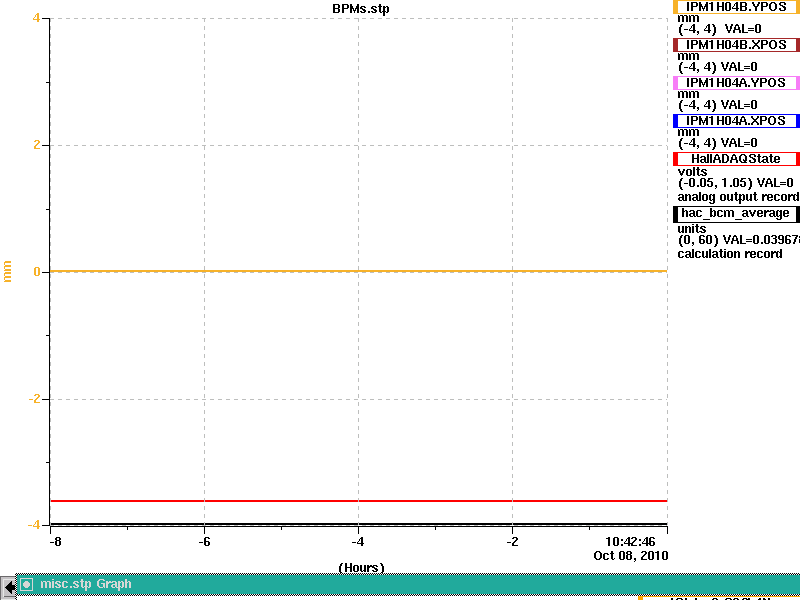Click the orange flat curve at zero
Viewport: 800px width, 600px height.
(358, 271)
